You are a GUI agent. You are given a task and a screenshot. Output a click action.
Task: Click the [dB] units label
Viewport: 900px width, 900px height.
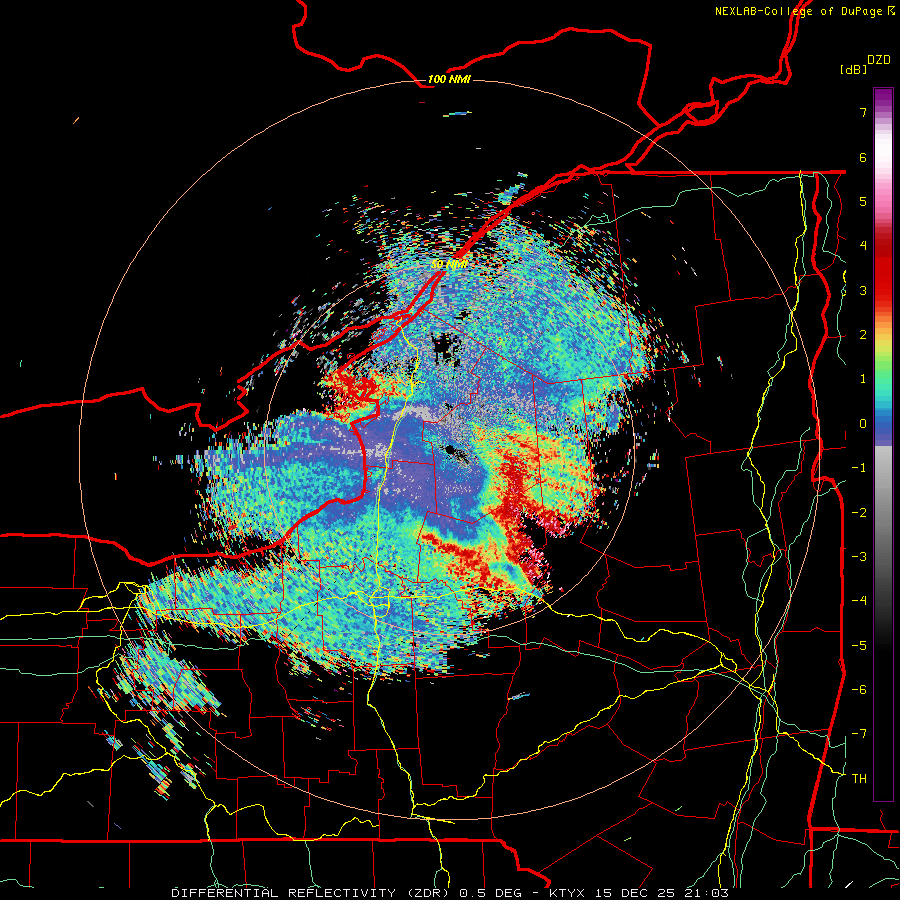click(853, 69)
